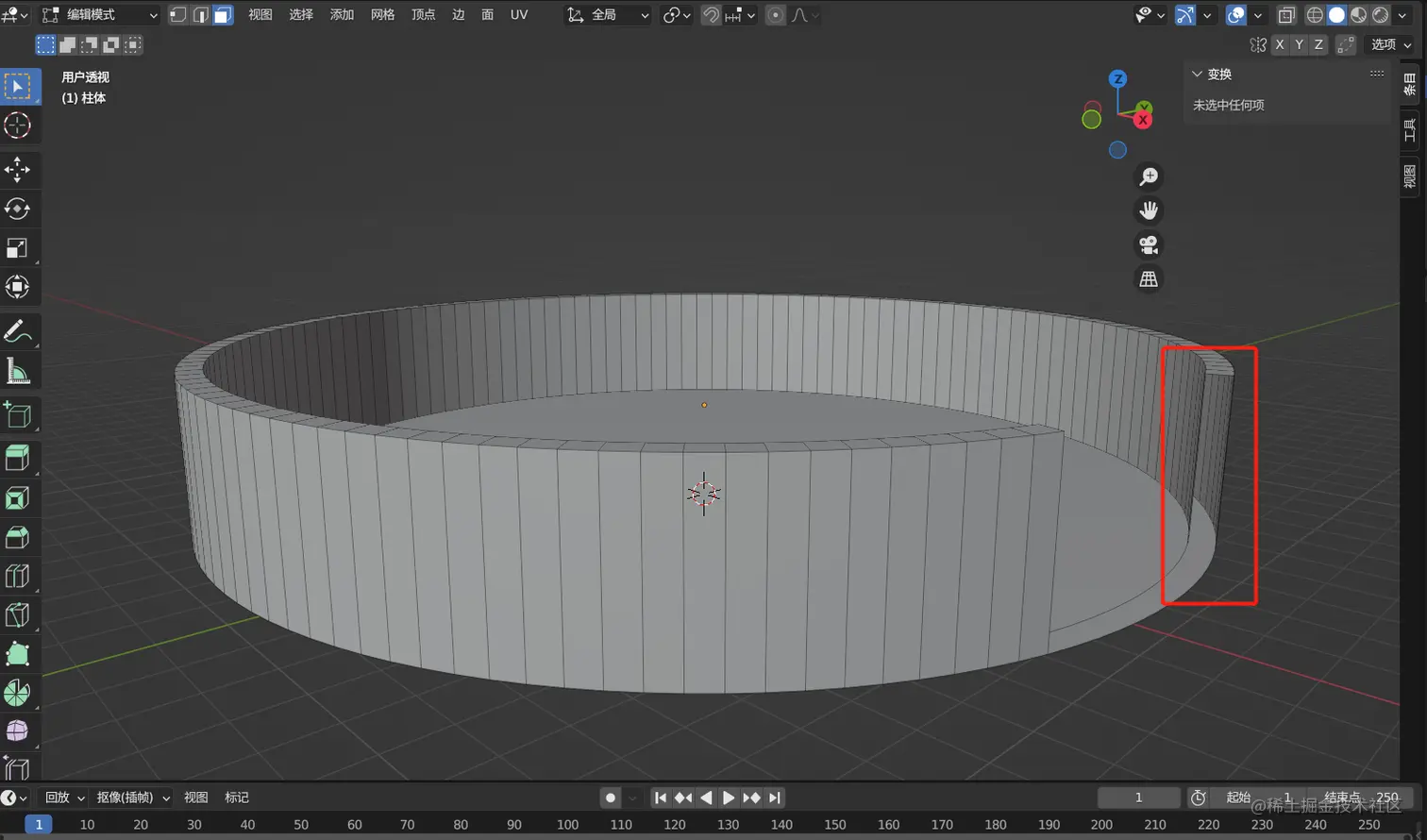Select the Annotate pencil tool

click(18, 331)
